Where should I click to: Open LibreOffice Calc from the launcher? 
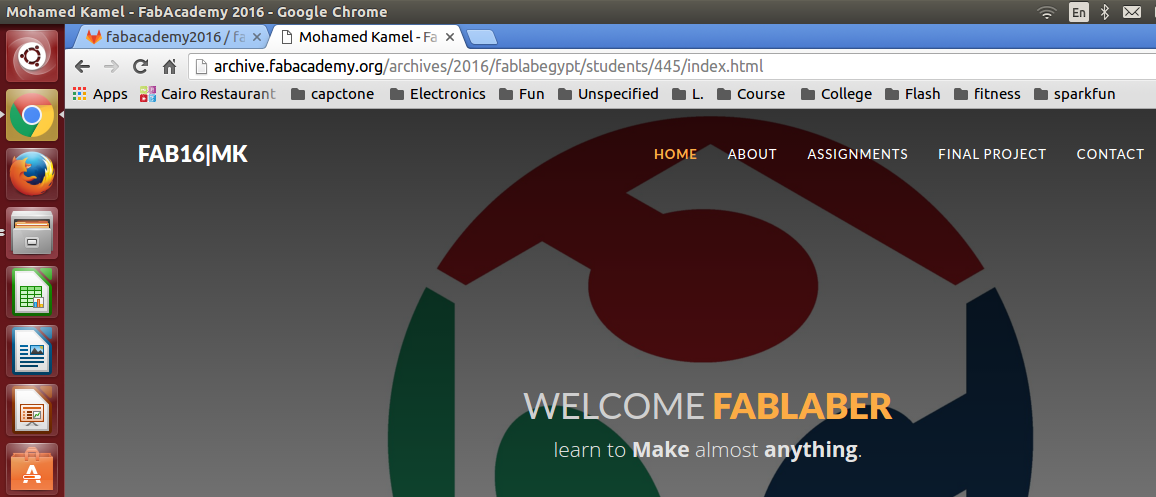pyautogui.click(x=32, y=292)
